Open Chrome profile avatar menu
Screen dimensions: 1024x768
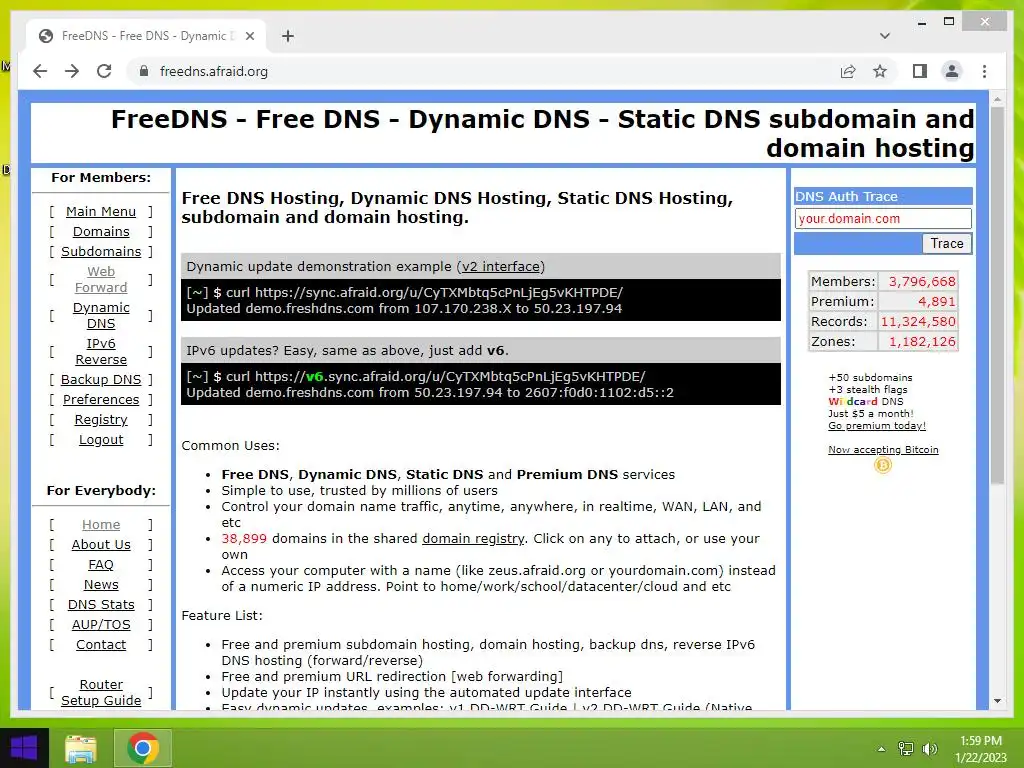pyautogui.click(x=952, y=71)
